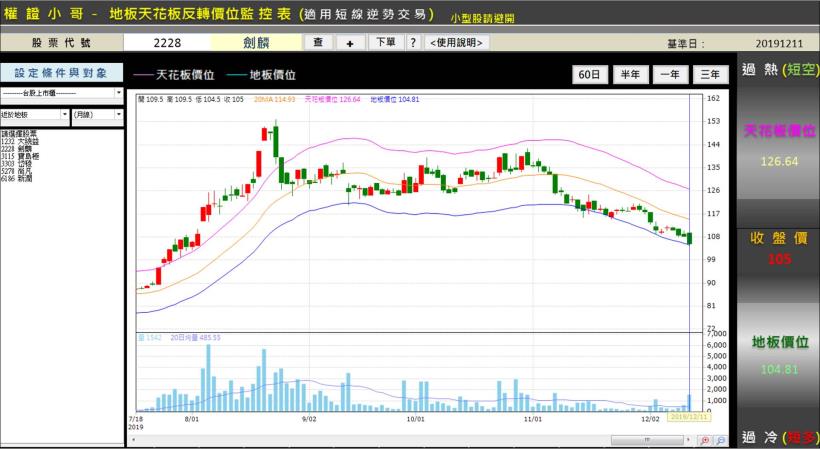Click the scrollbar left arrow under chart
The height and width of the screenshot is (449, 820).
click(134, 440)
